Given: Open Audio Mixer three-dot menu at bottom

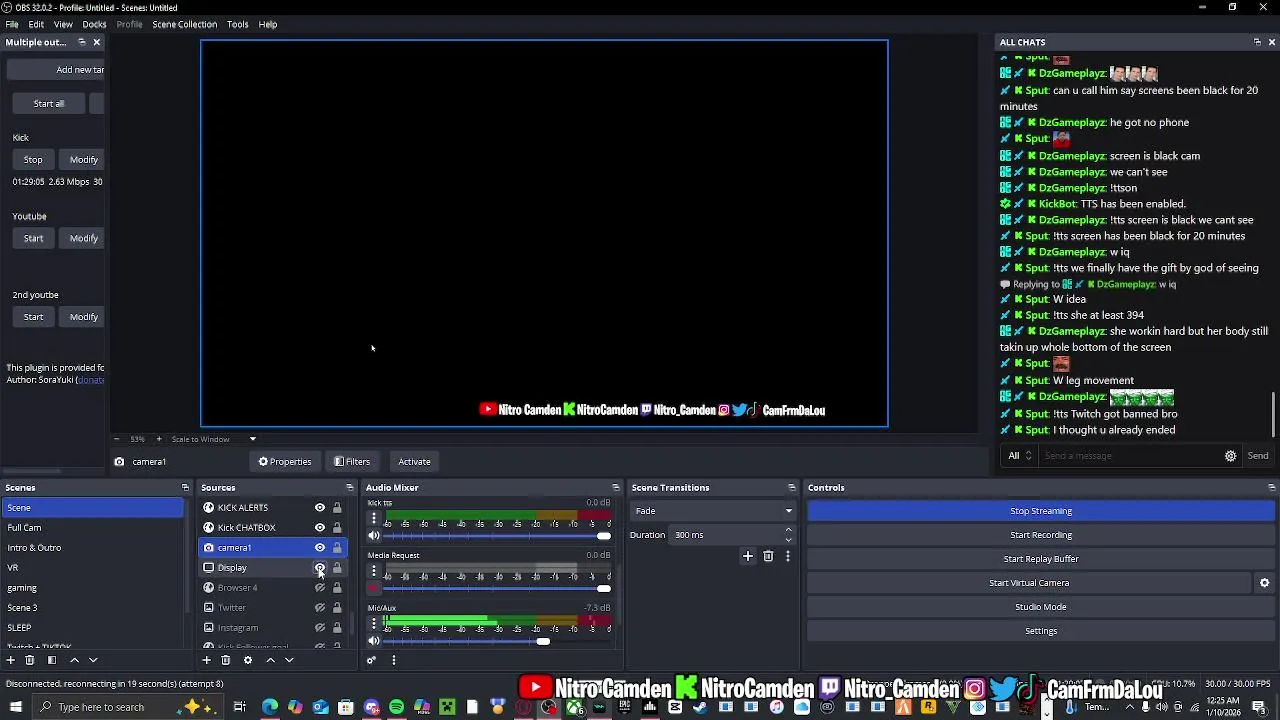Looking at the screenshot, I should 394,660.
